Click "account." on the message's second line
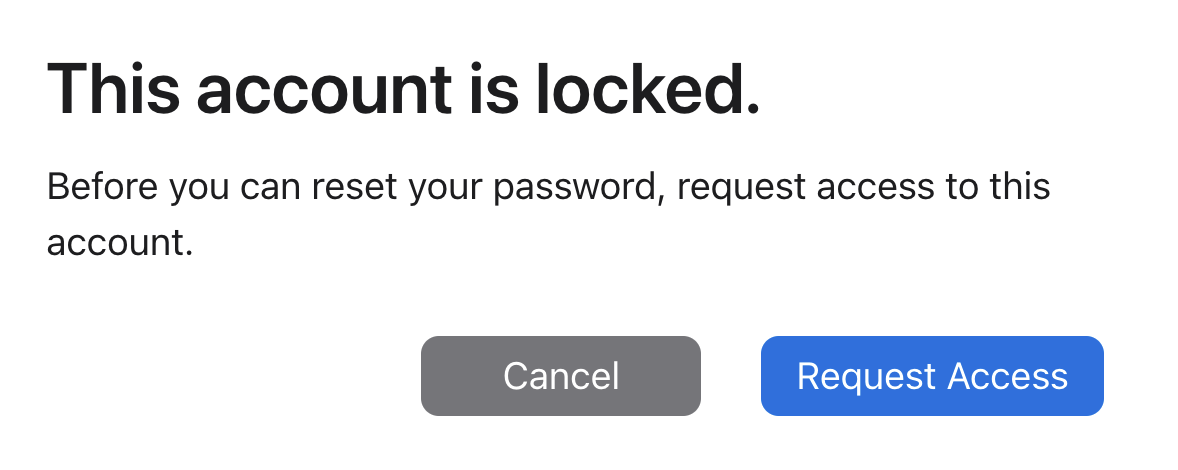The image size is (1178, 470). 119,244
